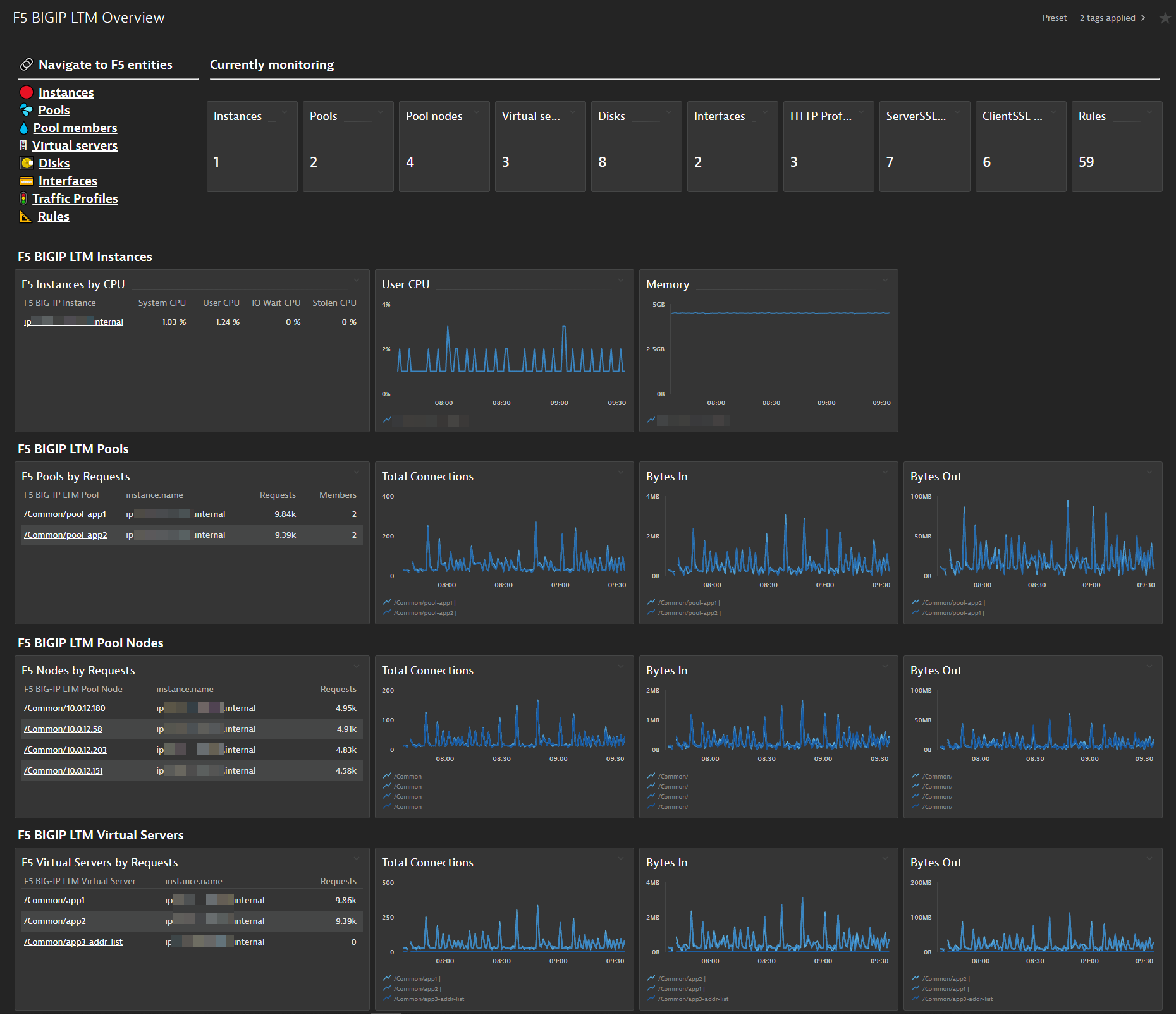
Task: Click the 4.95k requests value for node 10.0.12.180
Action: coord(346,708)
